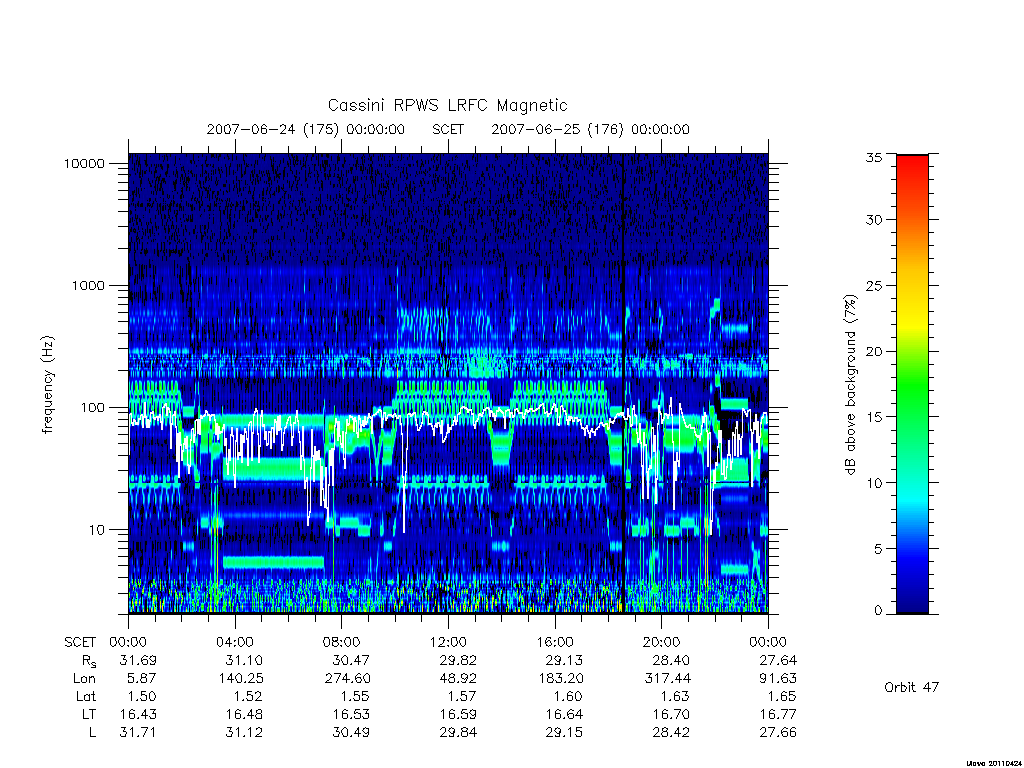This screenshot has width=1024, height=768.
Task: Click the Rs value '29.82'
Action: 458,660
